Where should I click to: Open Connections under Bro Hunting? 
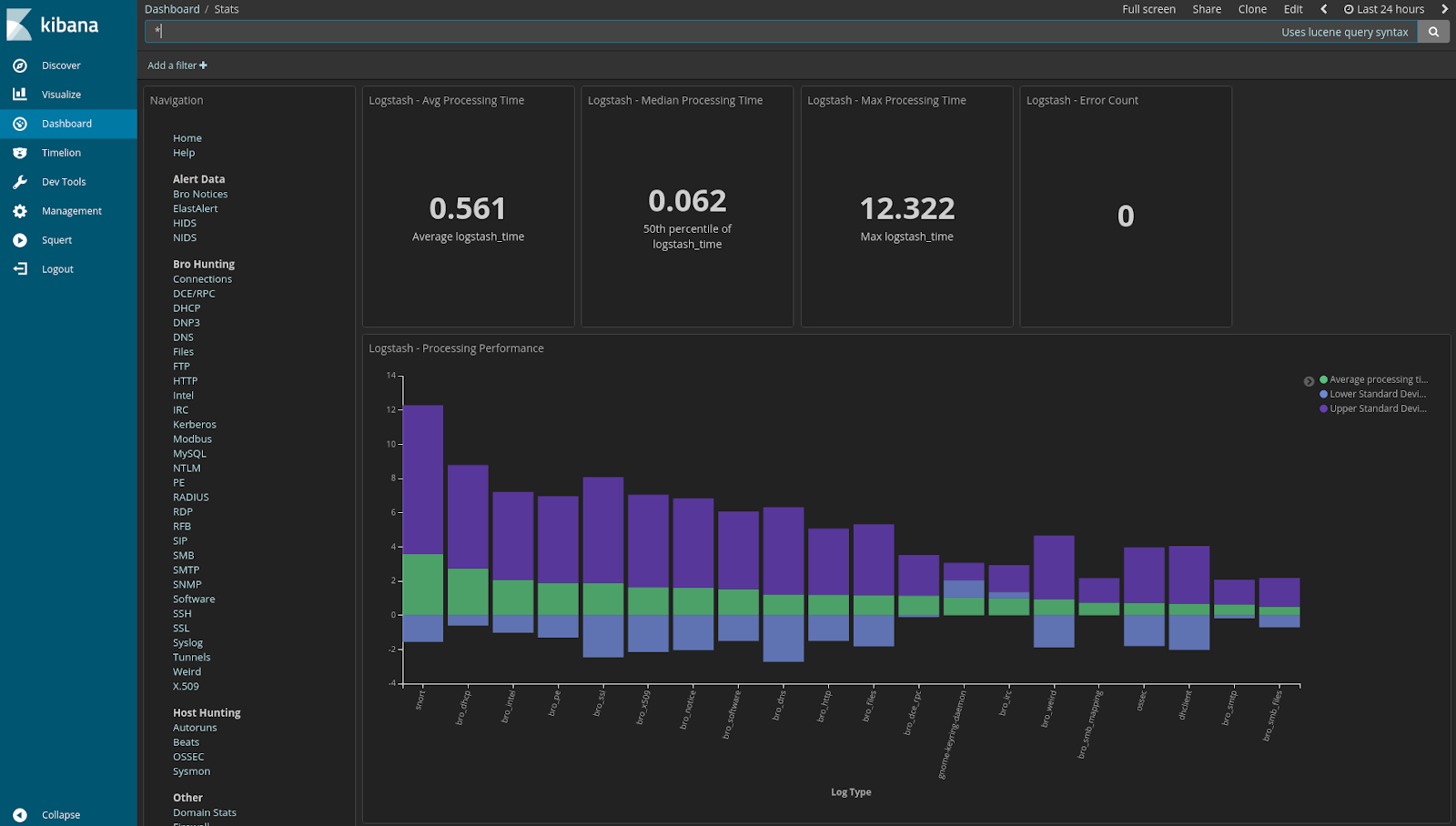pos(202,279)
